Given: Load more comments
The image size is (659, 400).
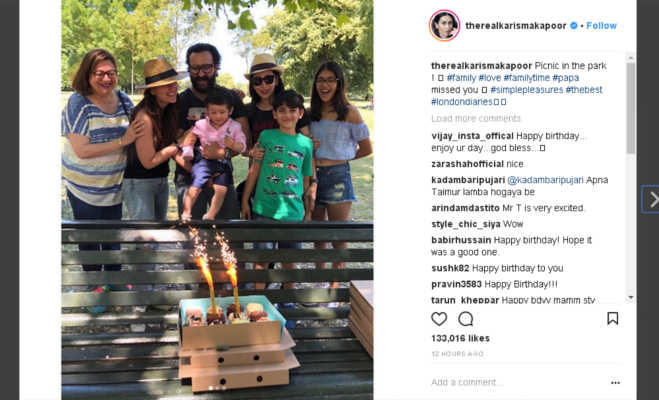Looking at the screenshot, I should click(x=476, y=118).
